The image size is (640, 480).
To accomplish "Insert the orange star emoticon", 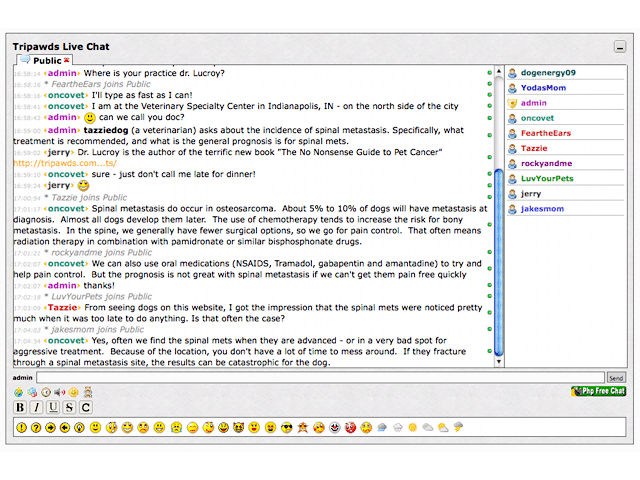I will coord(302,428).
